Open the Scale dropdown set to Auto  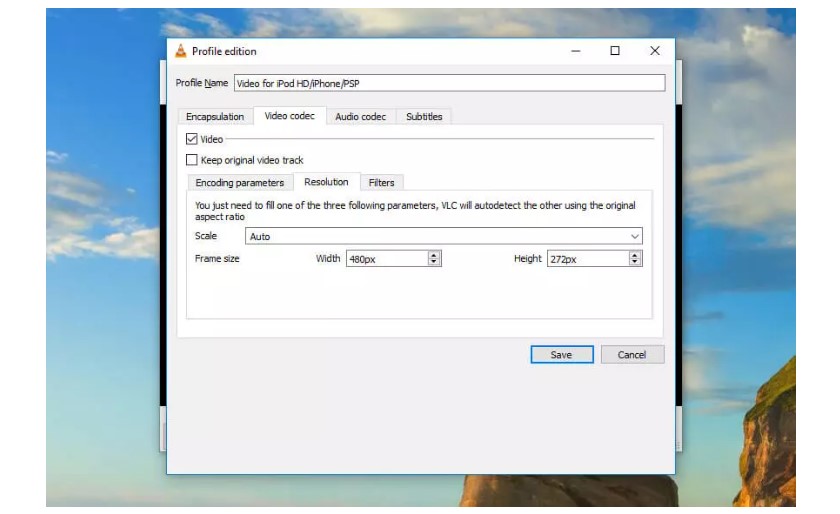444,236
